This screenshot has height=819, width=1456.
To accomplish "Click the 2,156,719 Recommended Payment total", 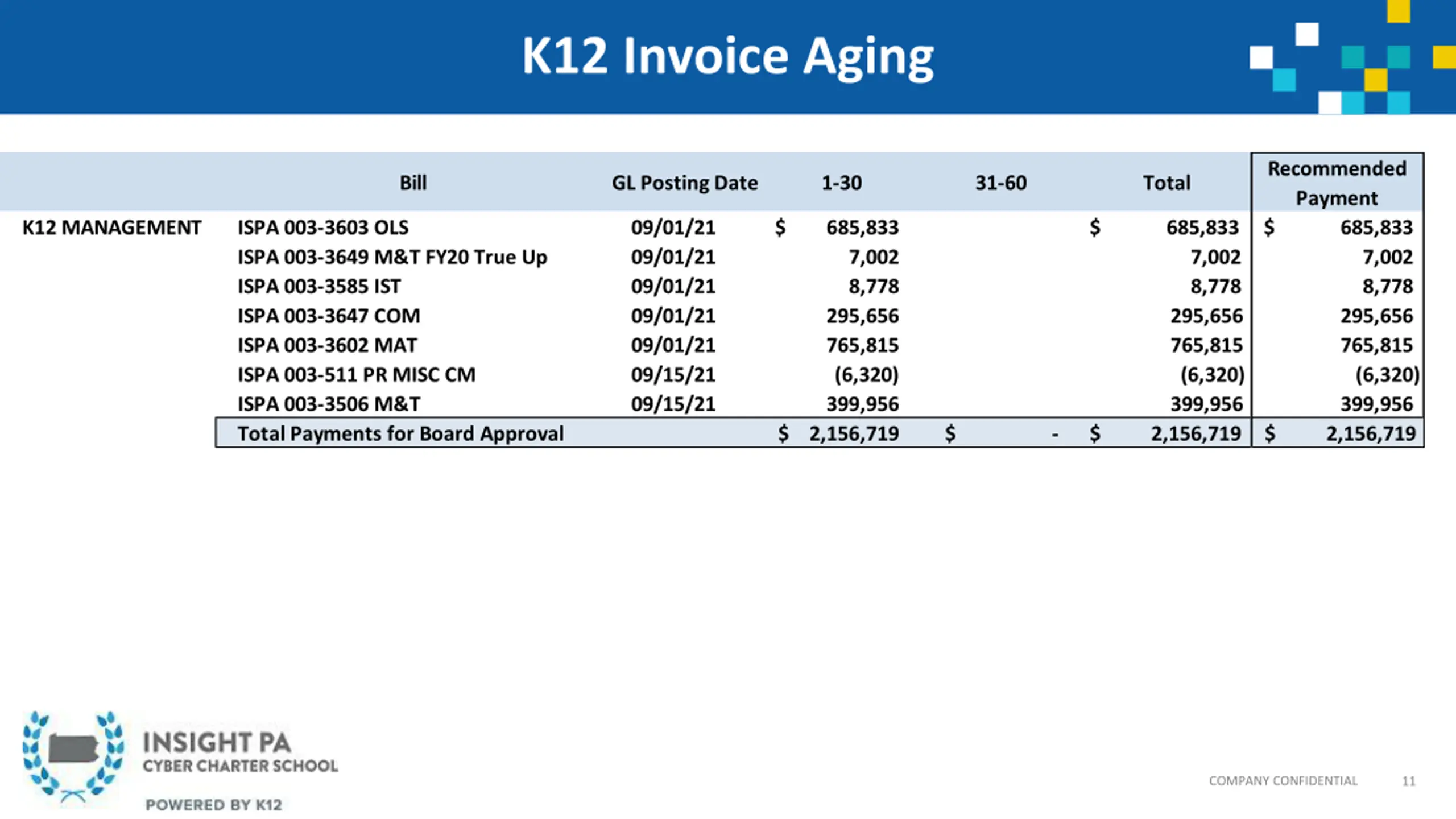I will [1371, 434].
